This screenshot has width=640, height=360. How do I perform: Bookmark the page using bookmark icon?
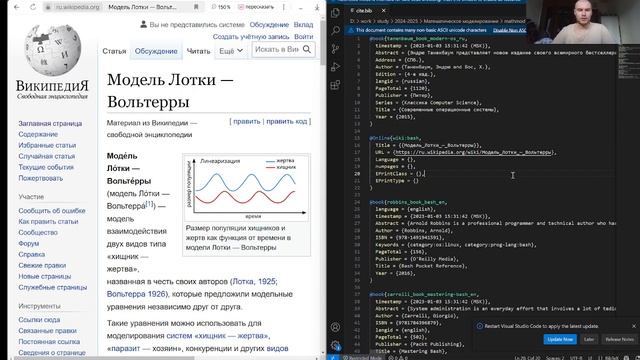click(196, 7)
